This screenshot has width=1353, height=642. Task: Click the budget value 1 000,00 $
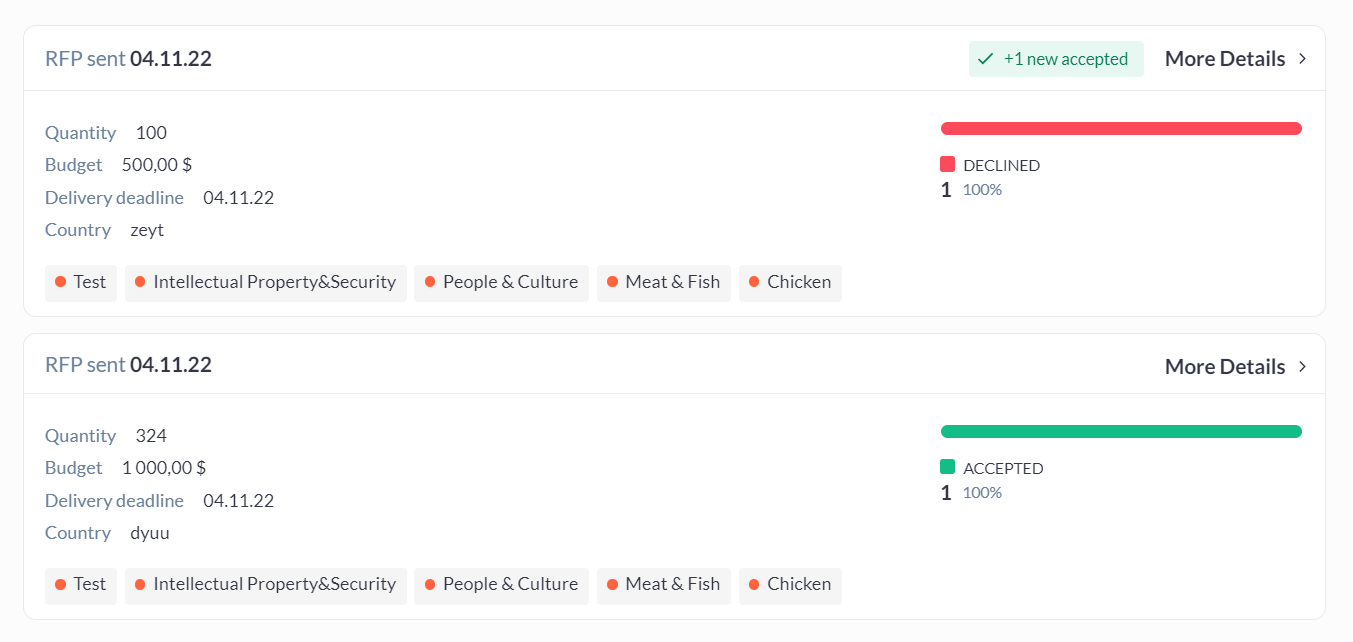[164, 467]
